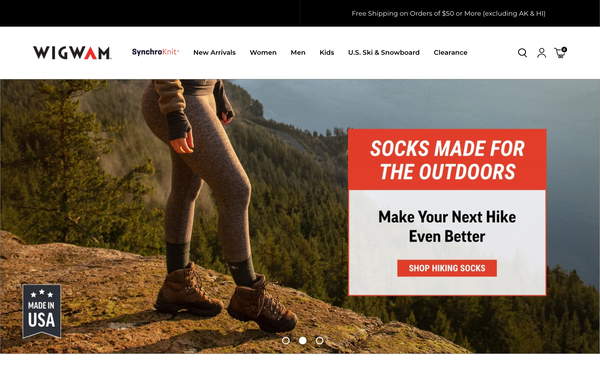Screen dimensions: 600x374
Task: Open the New Arrivals menu
Action: coord(214,52)
